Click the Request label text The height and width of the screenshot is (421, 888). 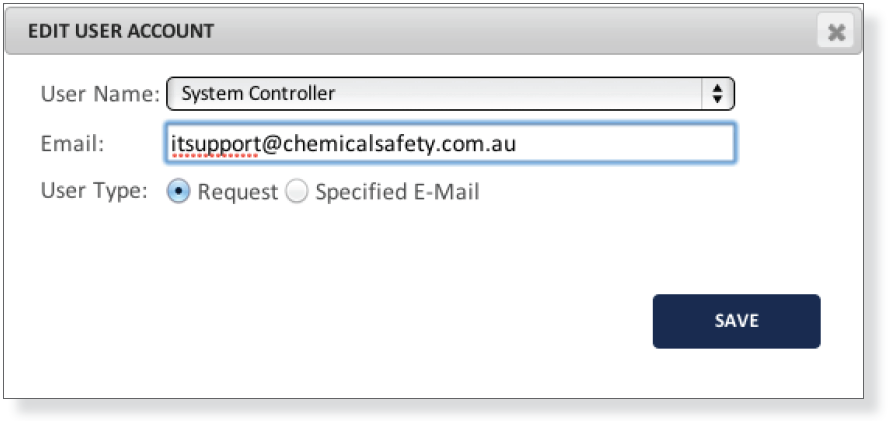[238, 192]
